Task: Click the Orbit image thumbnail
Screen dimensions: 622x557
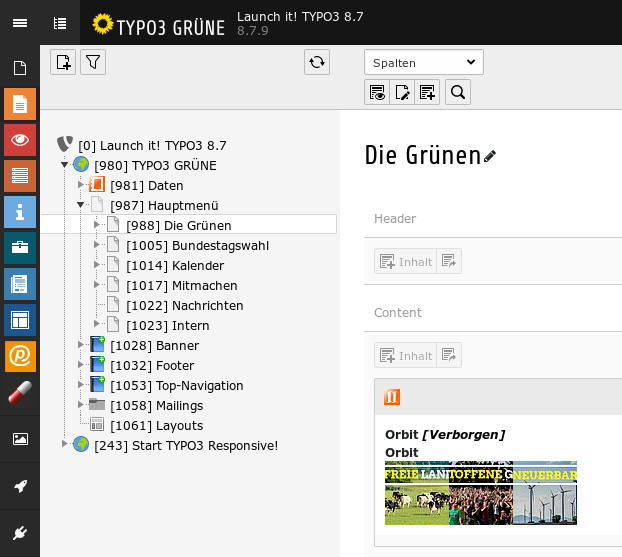Action: tap(480, 493)
